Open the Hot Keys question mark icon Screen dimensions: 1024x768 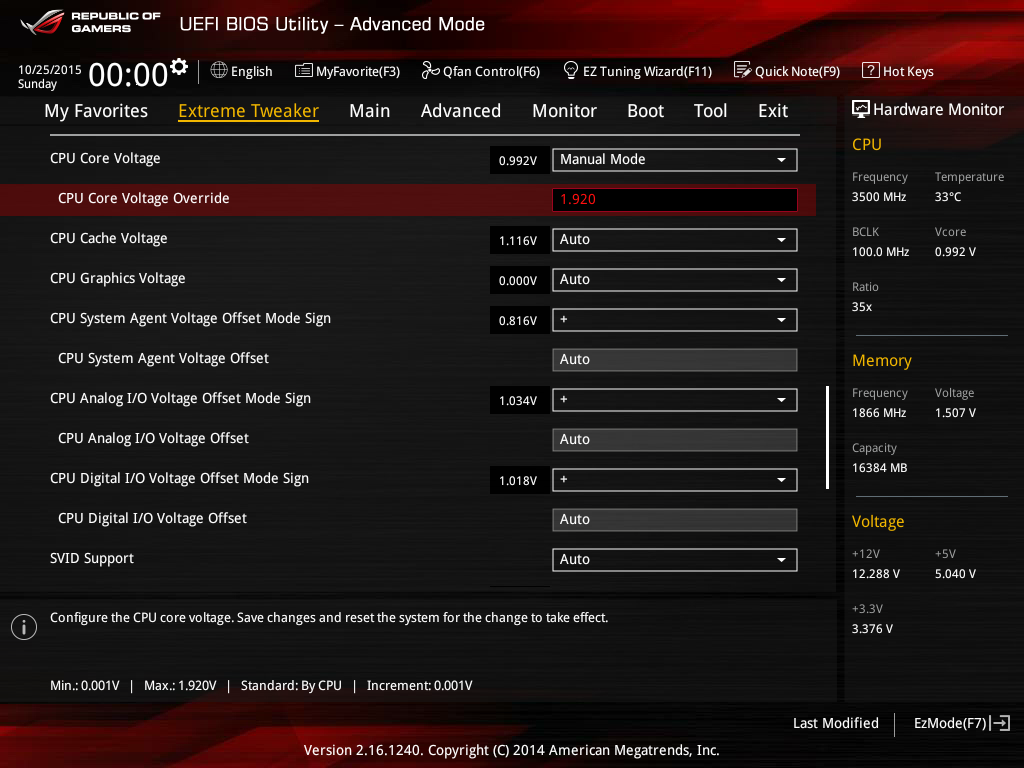871,70
